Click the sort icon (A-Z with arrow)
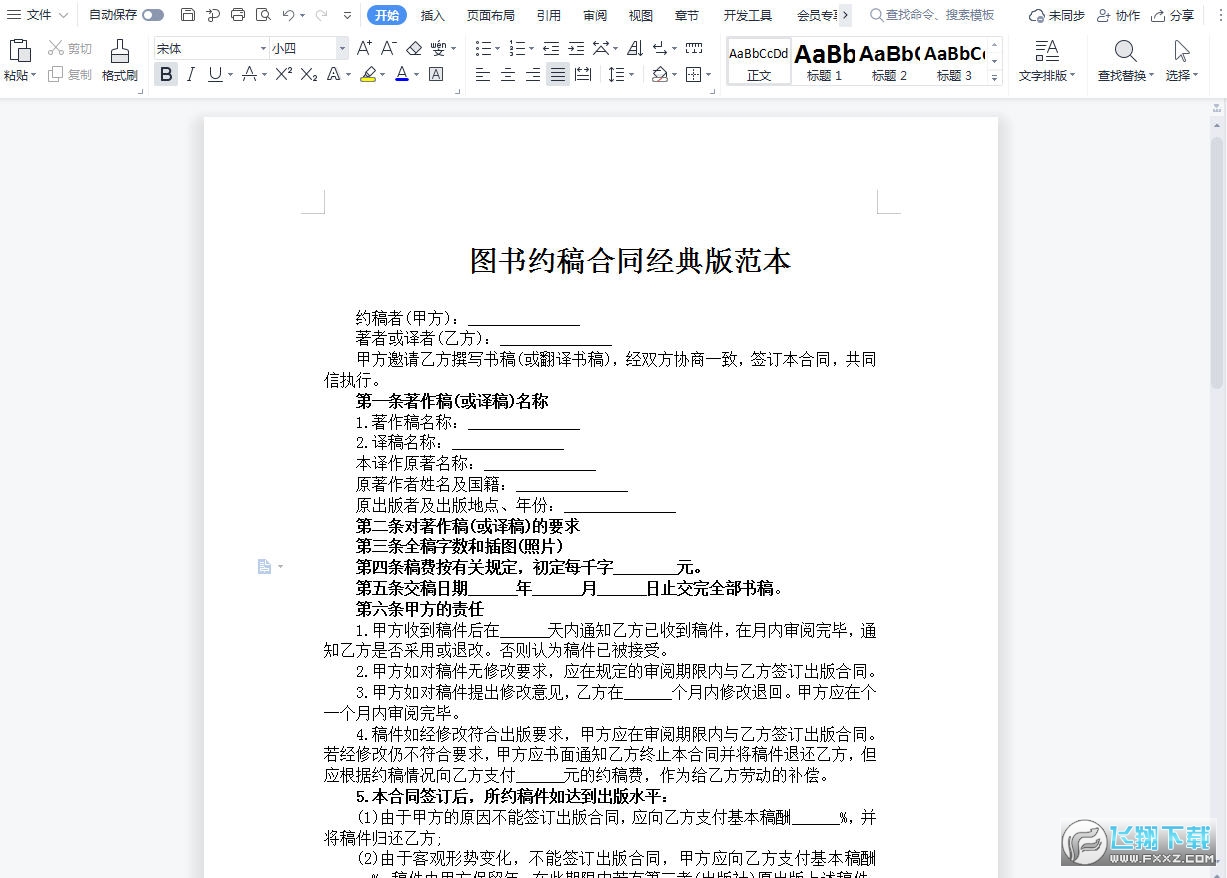 click(x=635, y=48)
